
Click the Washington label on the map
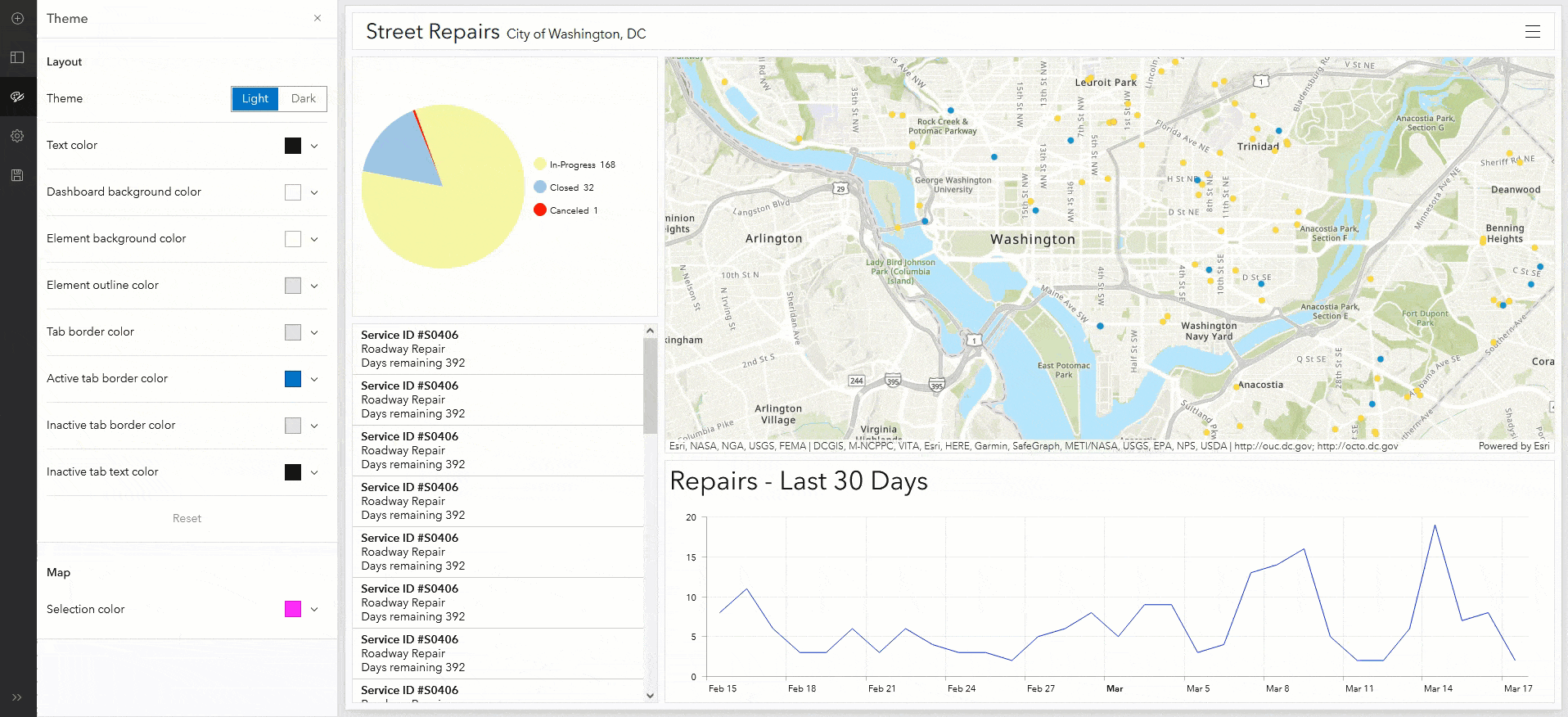point(1033,239)
